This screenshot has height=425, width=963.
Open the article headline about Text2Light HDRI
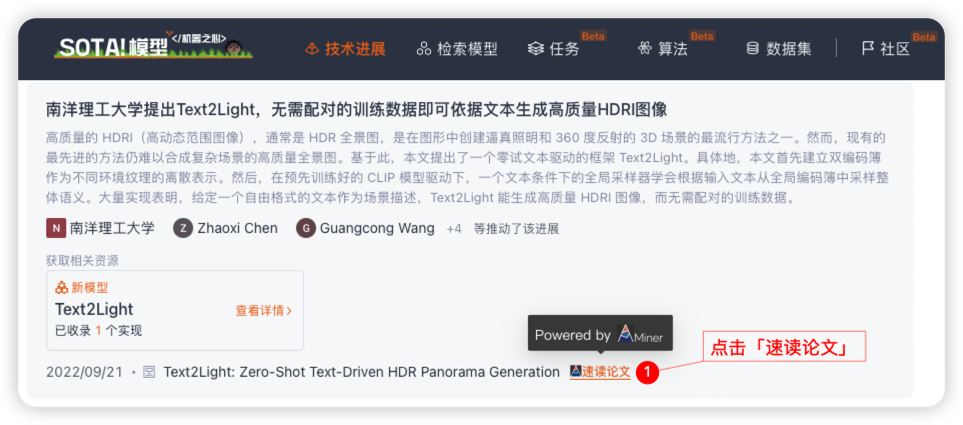[x=357, y=110]
